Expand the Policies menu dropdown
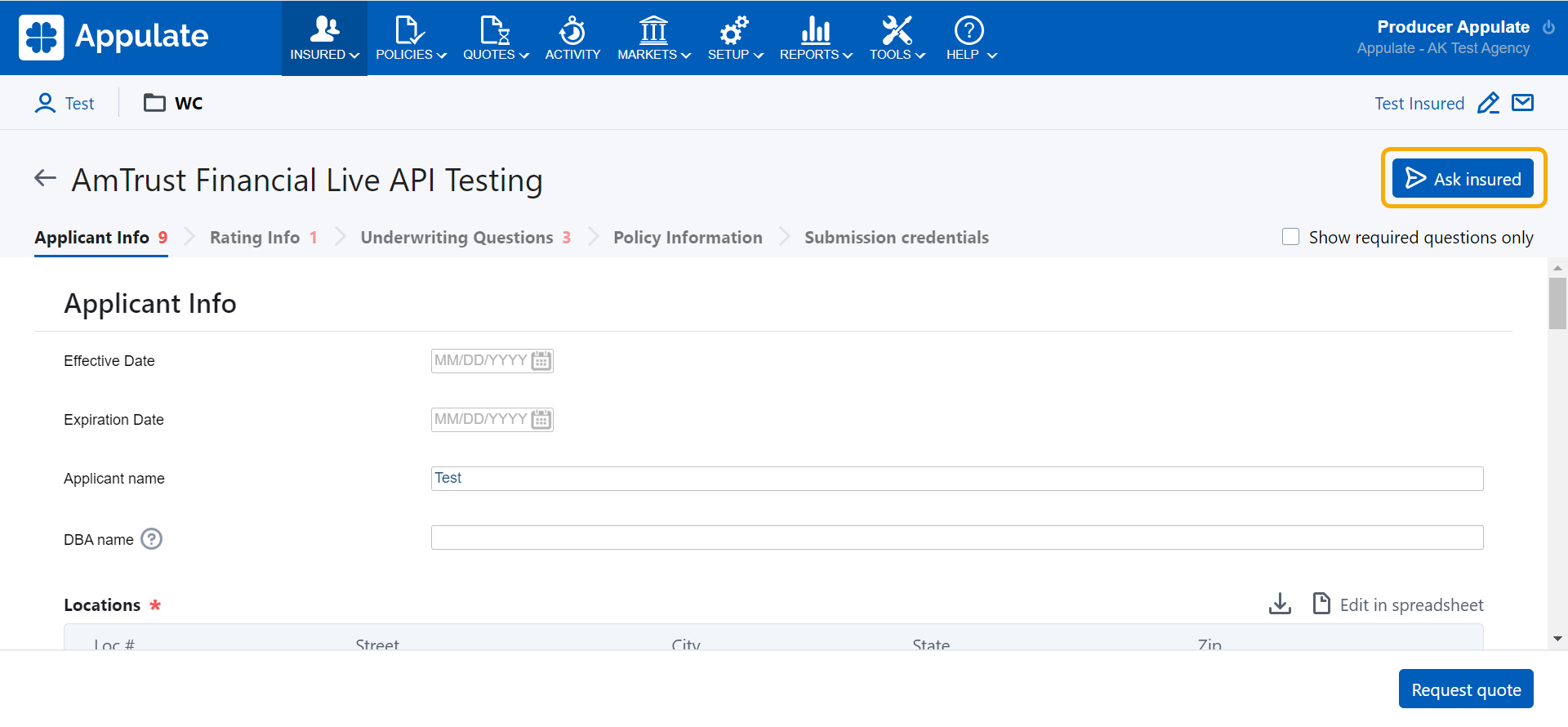This screenshot has height=727, width=1568. coord(411,38)
